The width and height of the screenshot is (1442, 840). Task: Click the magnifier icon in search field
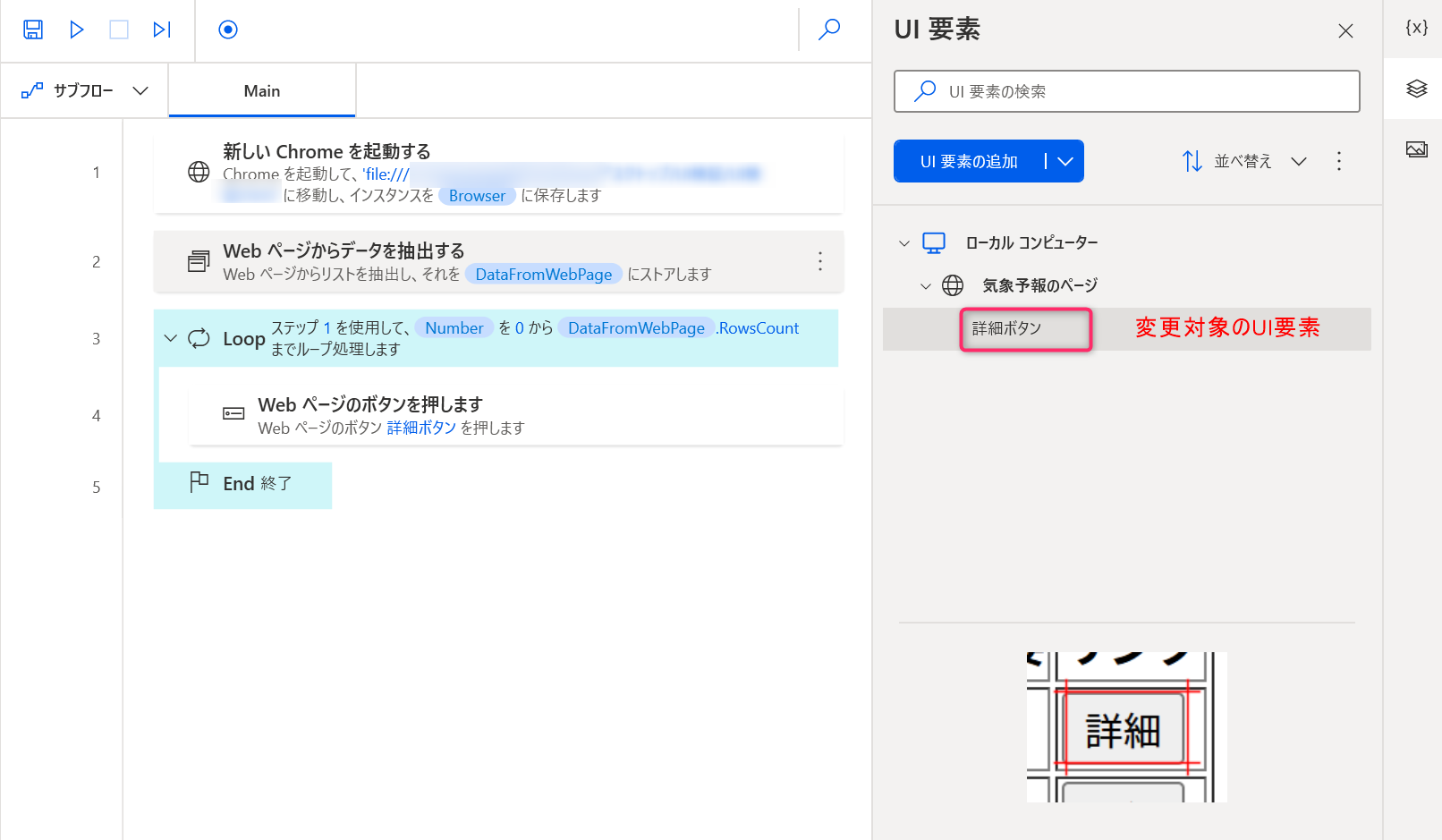(x=925, y=91)
